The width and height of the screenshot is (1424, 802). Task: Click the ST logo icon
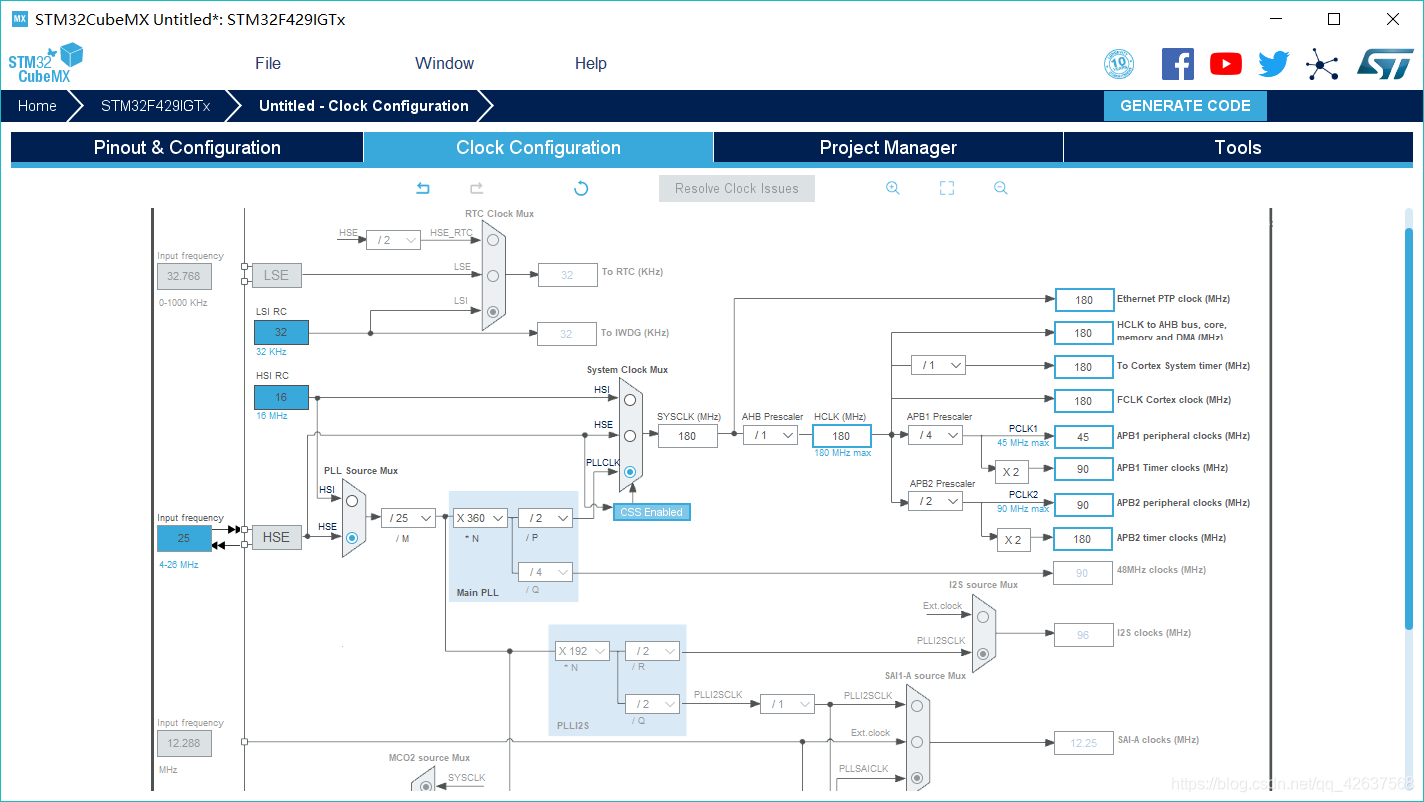point(1385,64)
